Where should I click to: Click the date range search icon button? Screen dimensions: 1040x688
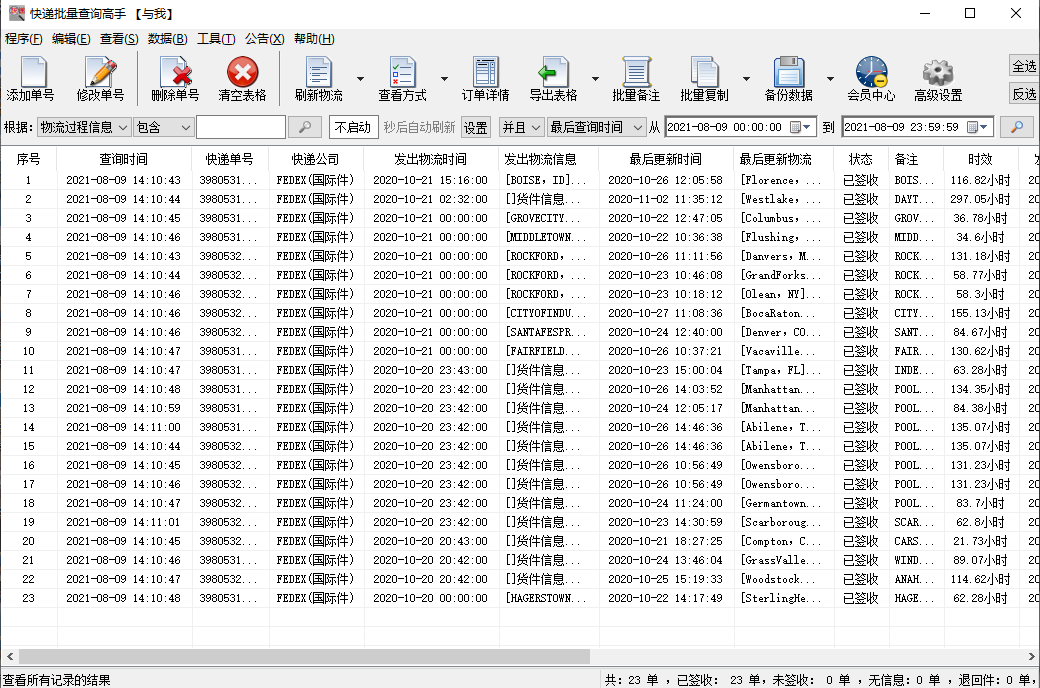[1016, 127]
